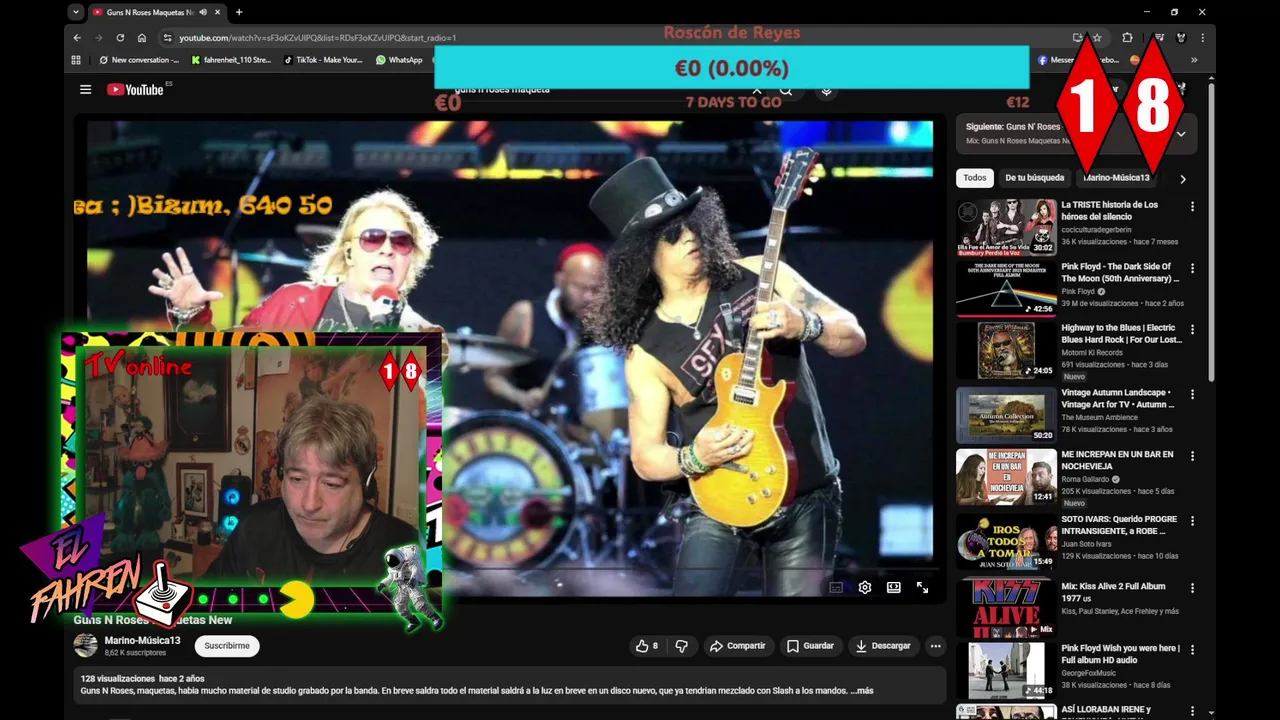
Task: Click the Descargar download button
Action: tap(883, 646)
